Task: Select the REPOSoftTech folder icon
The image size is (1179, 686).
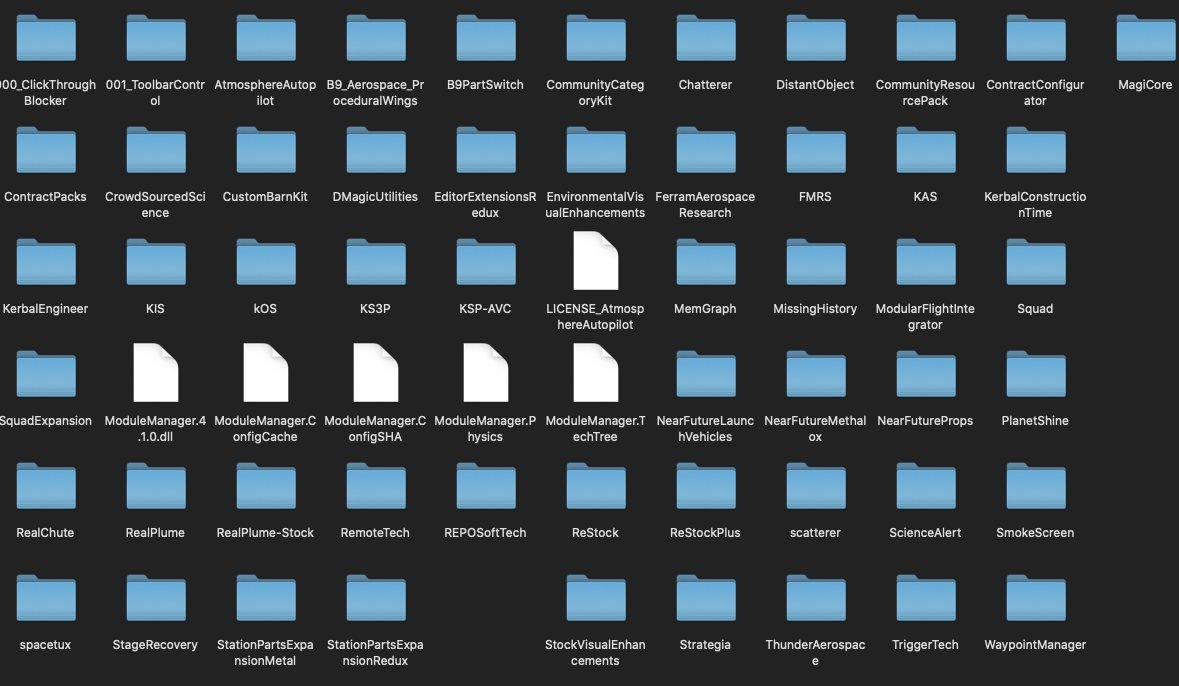Action: (486, 486)
